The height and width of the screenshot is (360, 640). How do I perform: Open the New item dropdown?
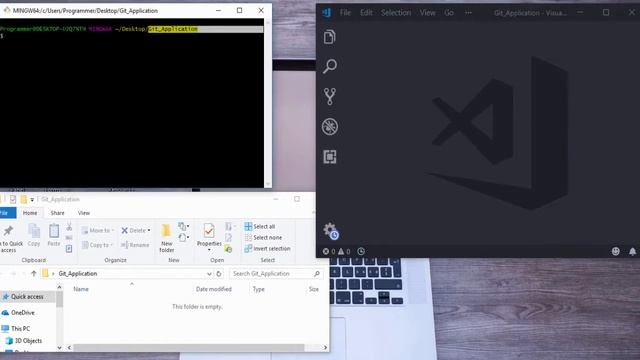click(x=183, y=226)
